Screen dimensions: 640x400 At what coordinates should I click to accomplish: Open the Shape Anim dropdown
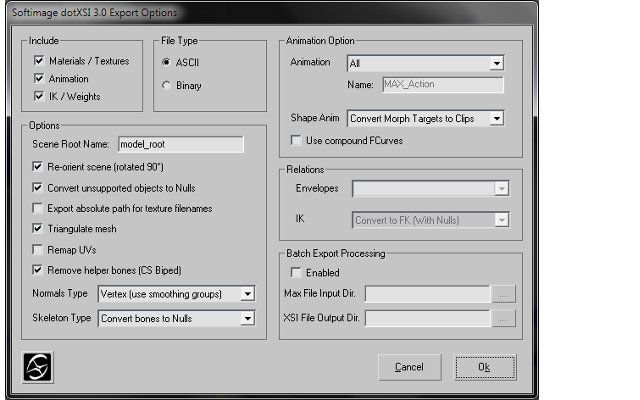point(426,118)
